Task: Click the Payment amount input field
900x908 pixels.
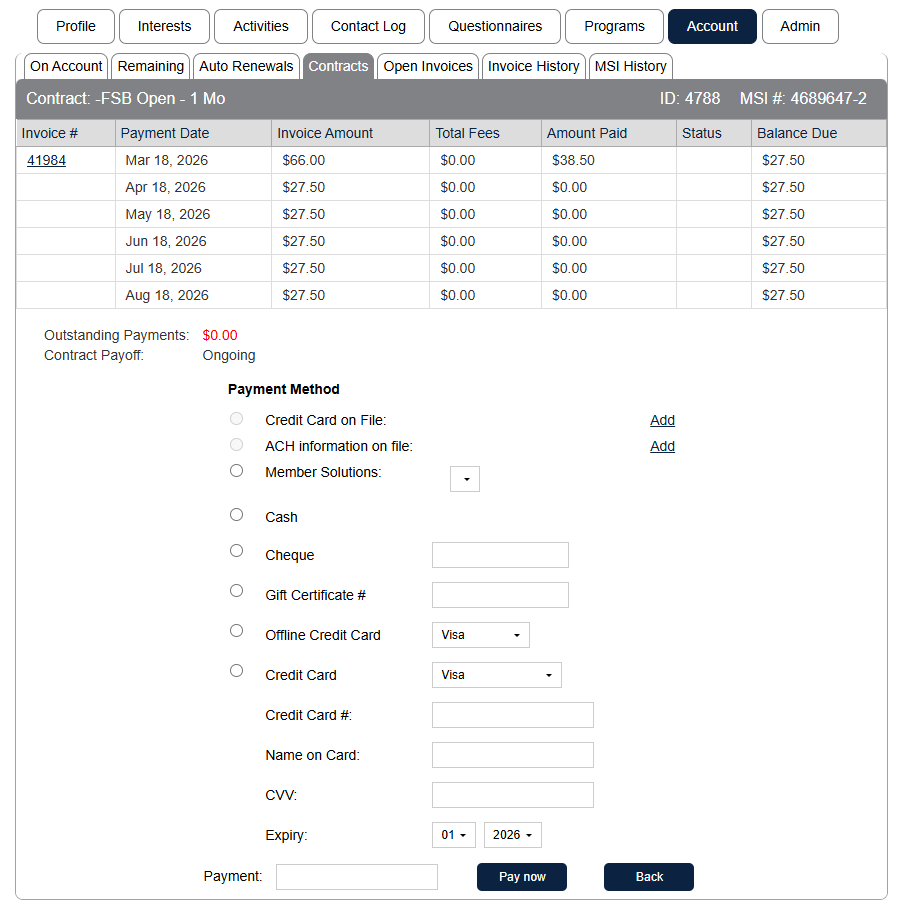Action: (357, 877)
